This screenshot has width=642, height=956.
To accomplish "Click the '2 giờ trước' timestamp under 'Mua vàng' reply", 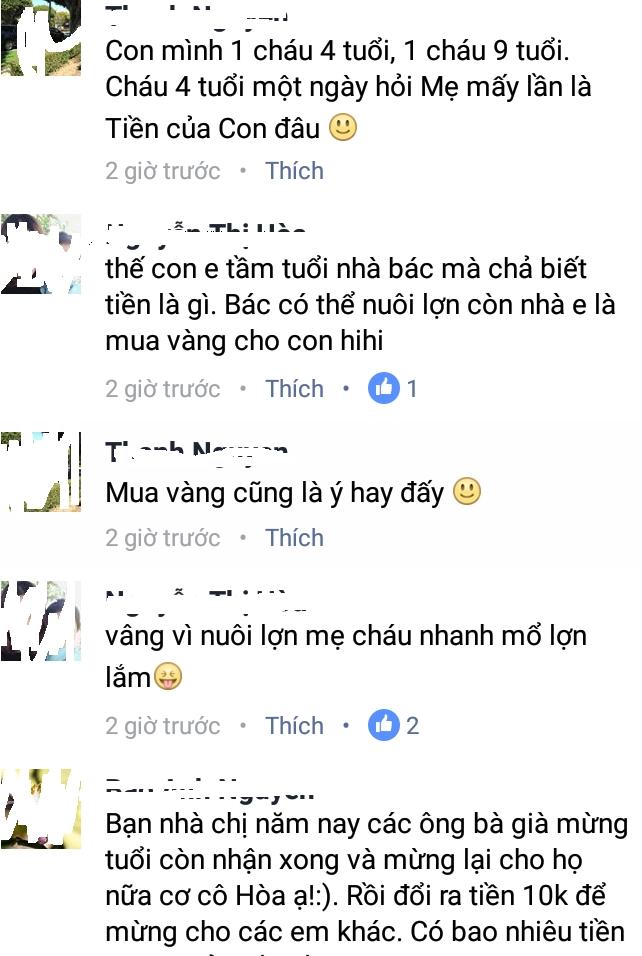I will pos(162,538).
